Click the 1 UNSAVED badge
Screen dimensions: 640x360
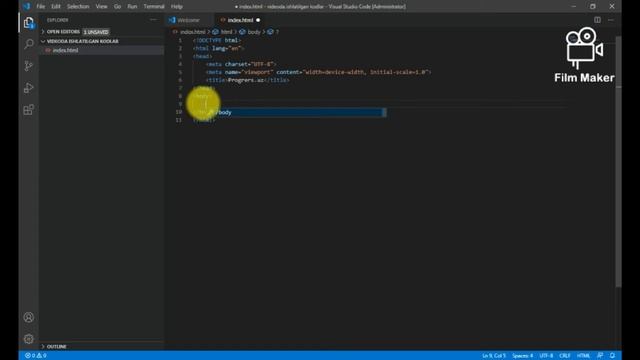click(96, 32)
